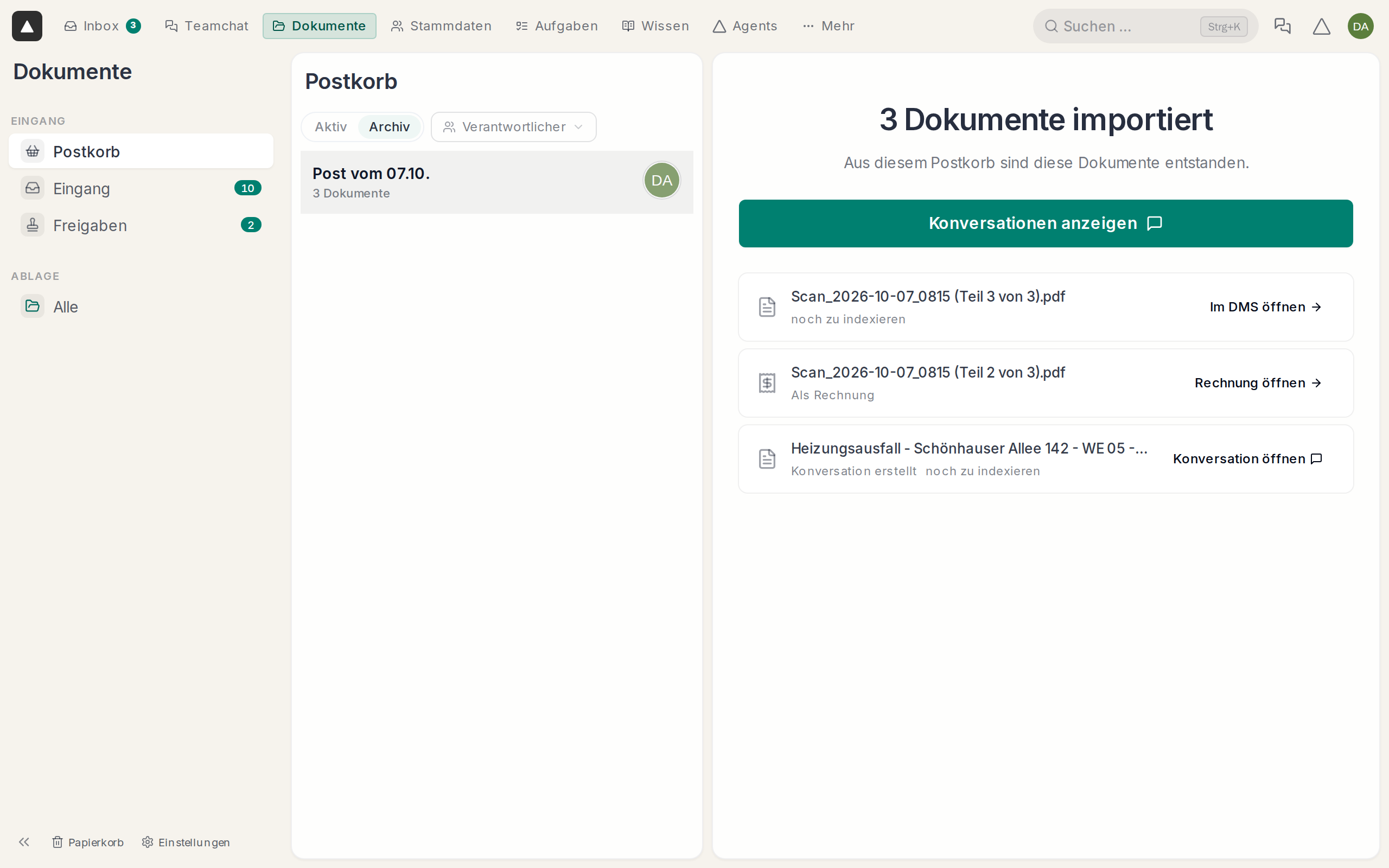Open the chat bubbles icon in header
The height and width of the screenshot is (868, 1389).
1282,26
